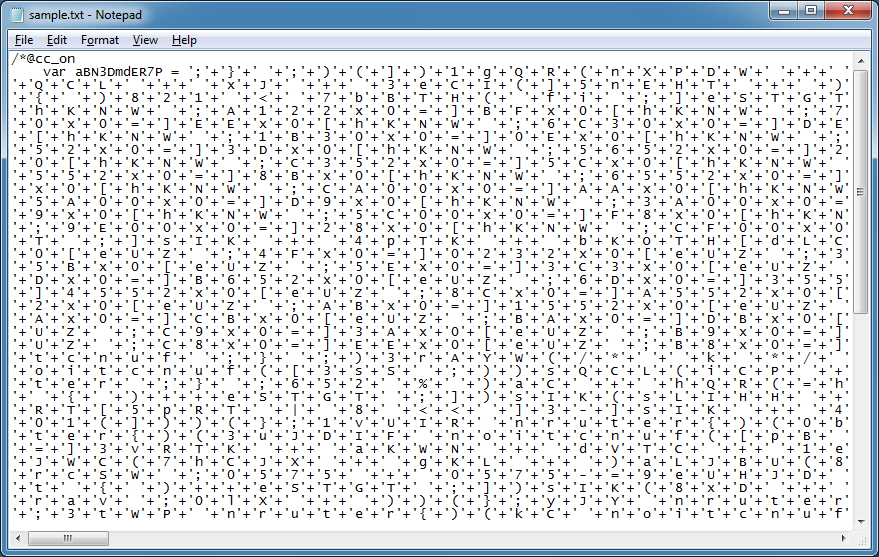Open the Format menu
This screenshot has height=557, width=879.
(100, 40)
